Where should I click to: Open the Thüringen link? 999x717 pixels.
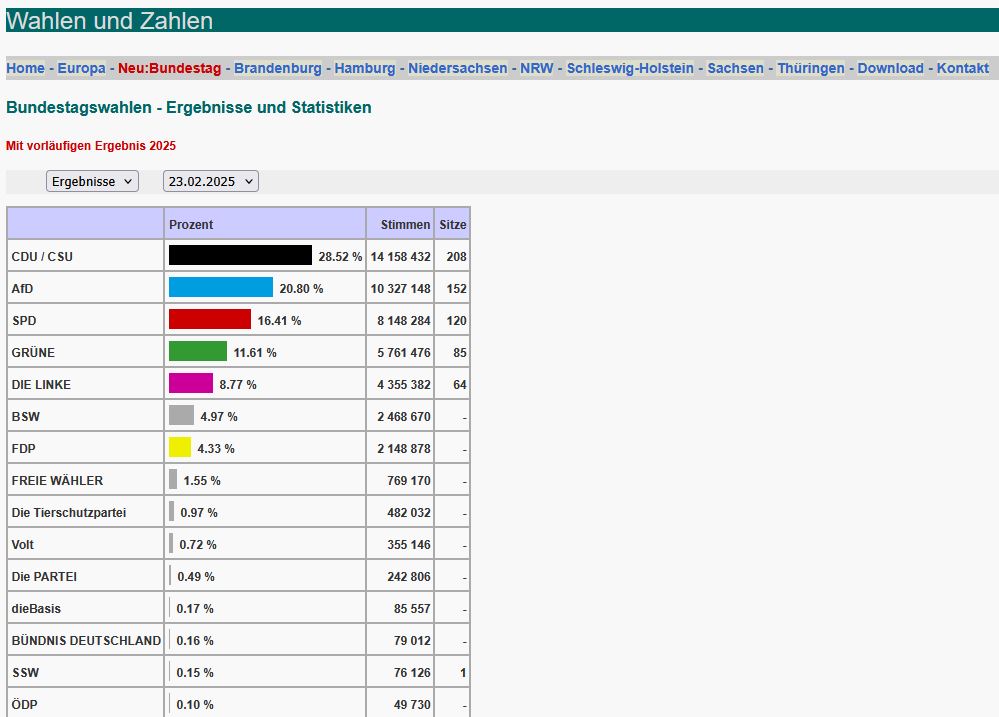[811, 68]
